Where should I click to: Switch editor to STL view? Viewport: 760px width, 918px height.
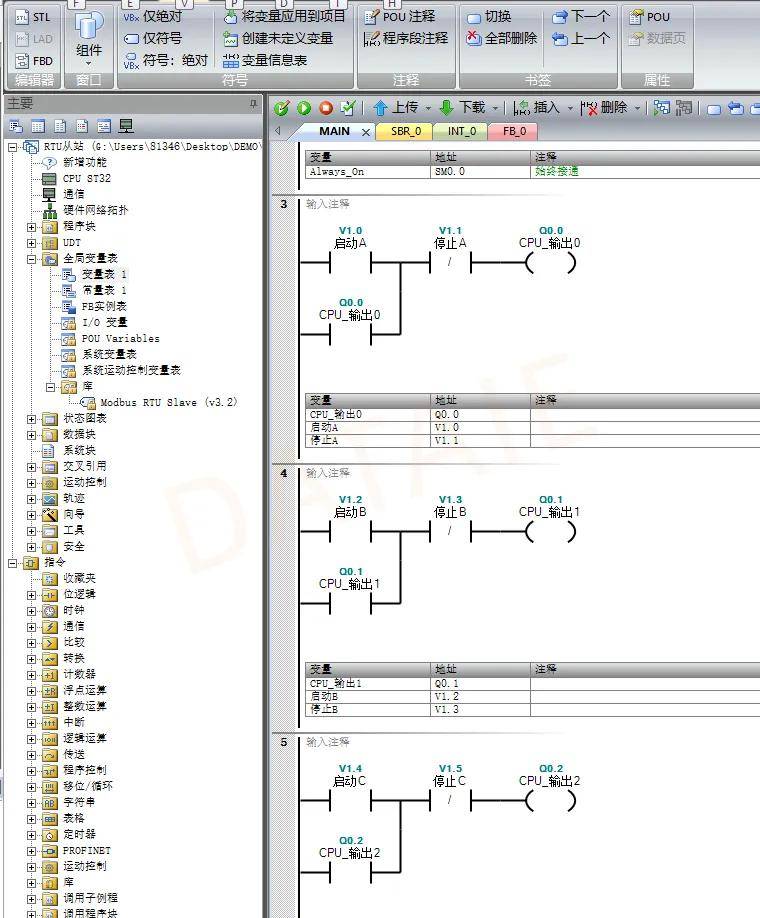pos(33,17)
